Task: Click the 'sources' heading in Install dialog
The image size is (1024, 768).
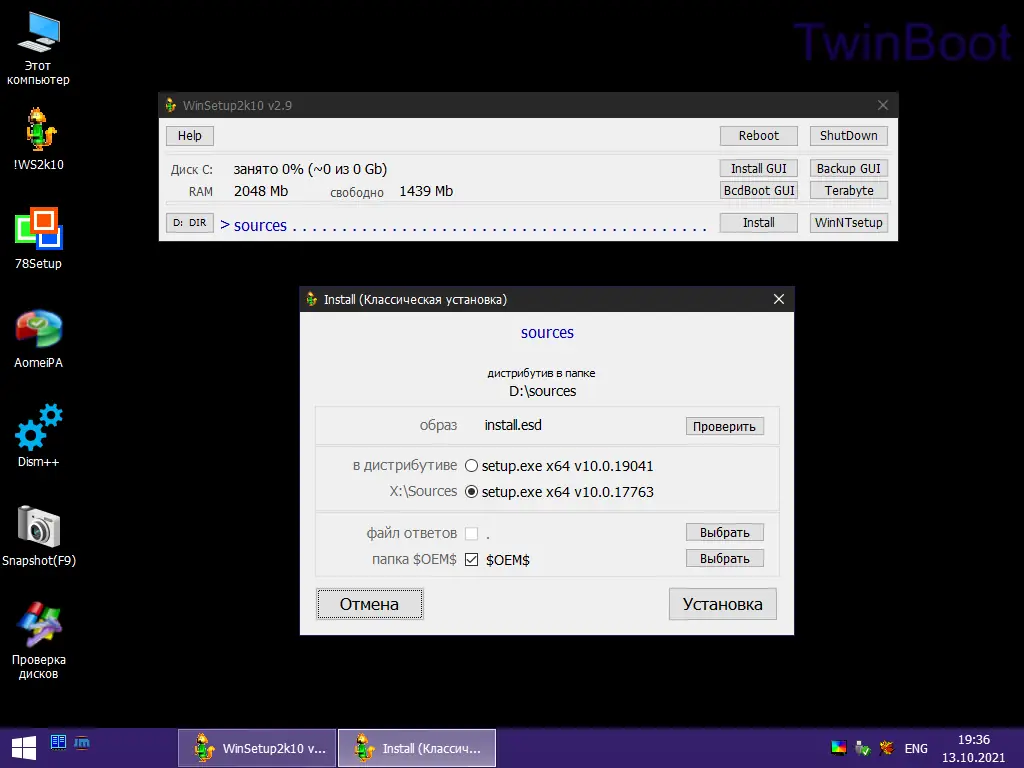Action: [x=547, y=332]
